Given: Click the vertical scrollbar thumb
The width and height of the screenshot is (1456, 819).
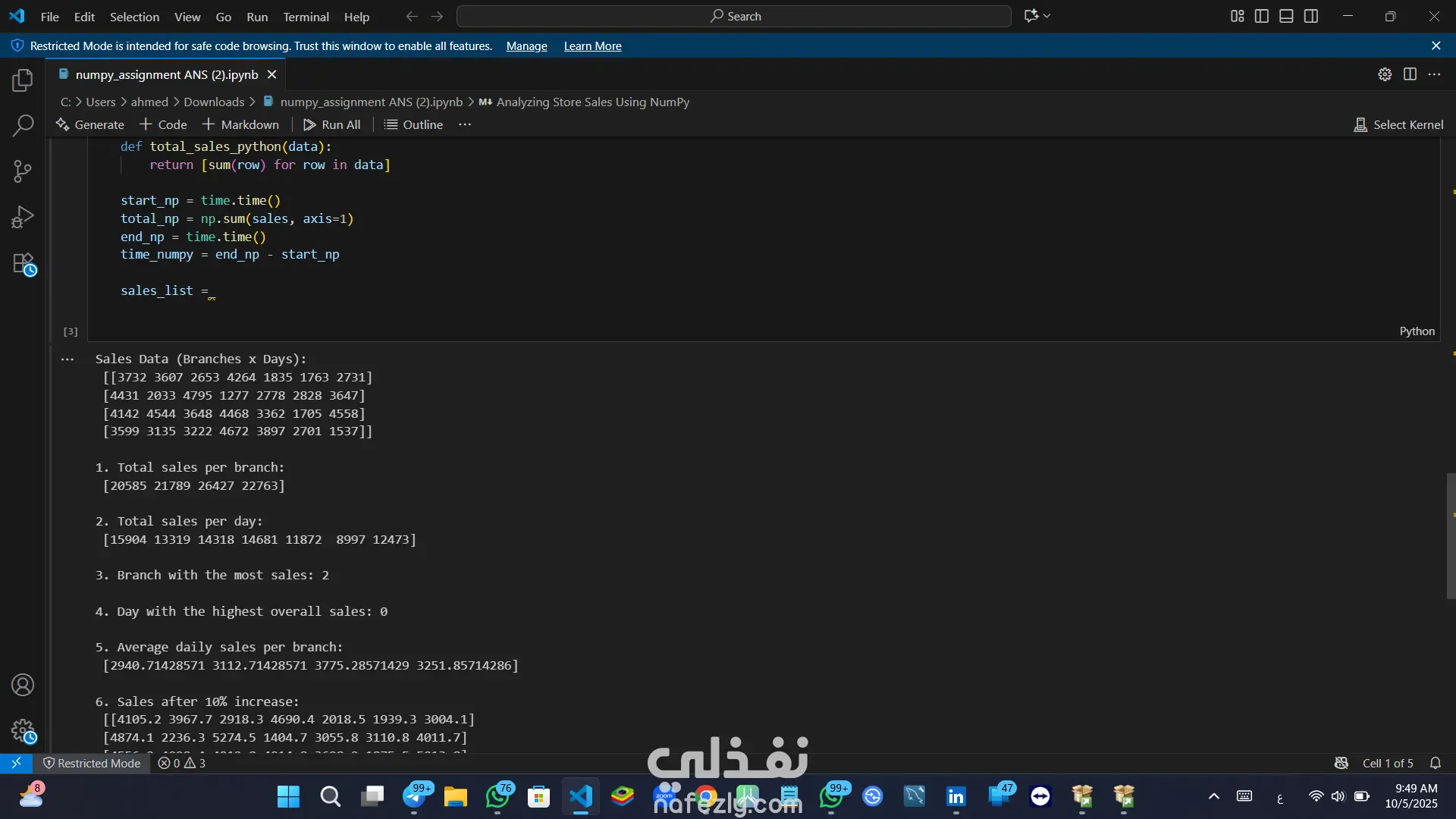Looking at the screenshot, I should point(1450,535).
